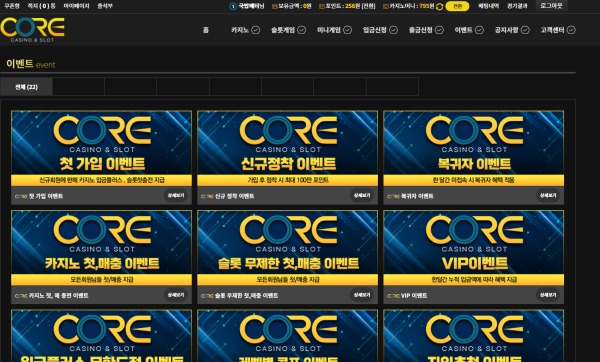Click the icon beside 카지노머니 balance
The width and height of the screenshot is (600, 362).
pyautogui.click(x=386, y=6)
